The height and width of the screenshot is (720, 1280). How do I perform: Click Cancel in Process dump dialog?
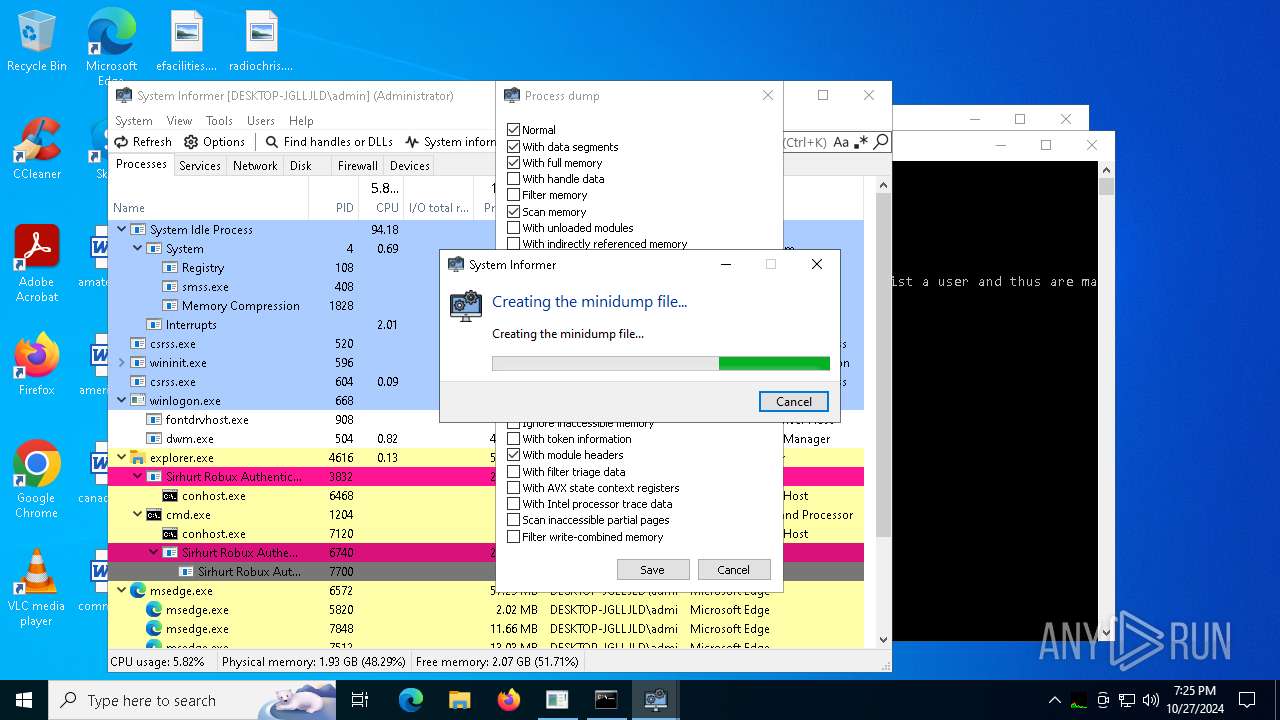[733, 570]
